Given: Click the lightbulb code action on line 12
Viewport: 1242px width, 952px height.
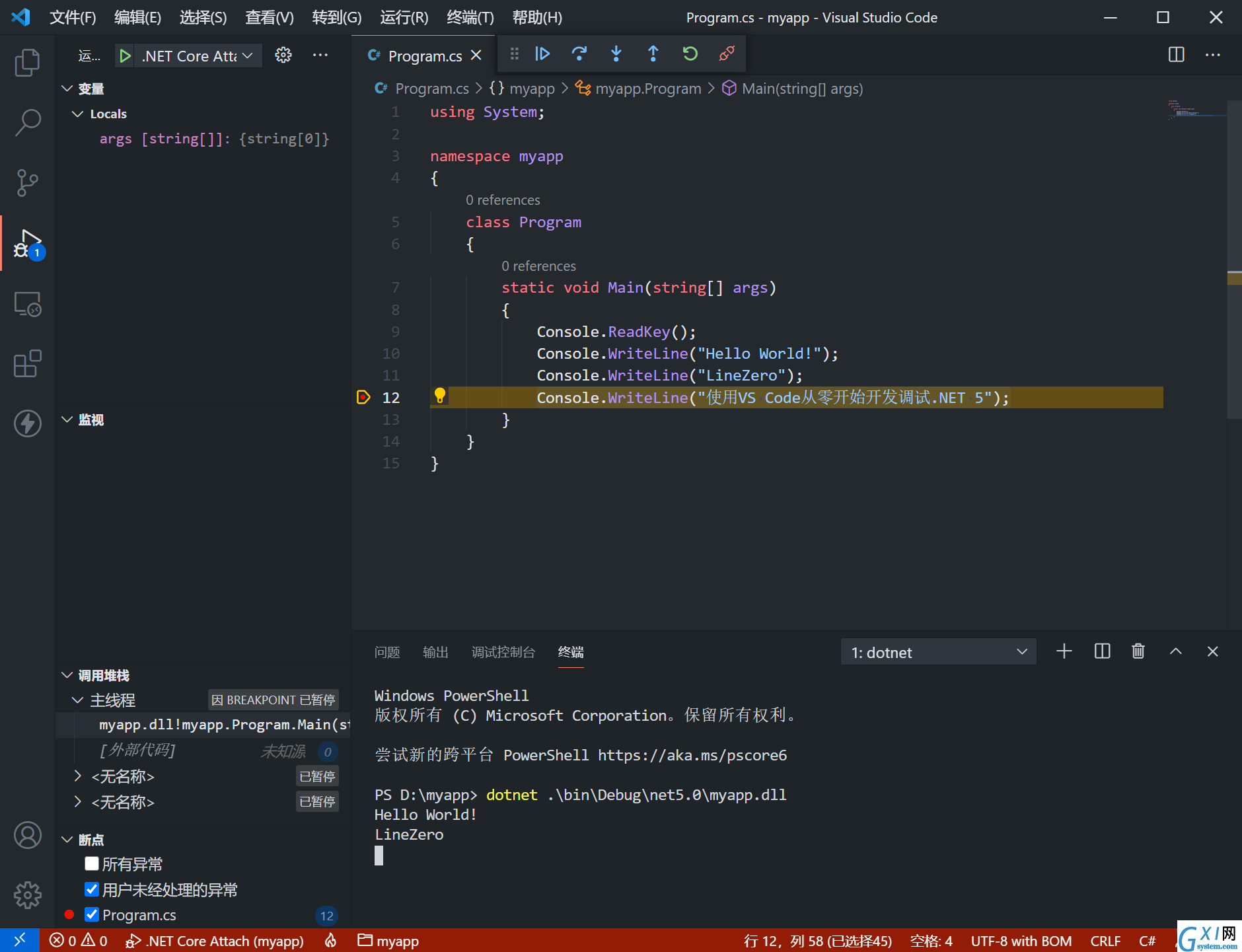Looking at the screenshot, I should [x=440, y=396].
